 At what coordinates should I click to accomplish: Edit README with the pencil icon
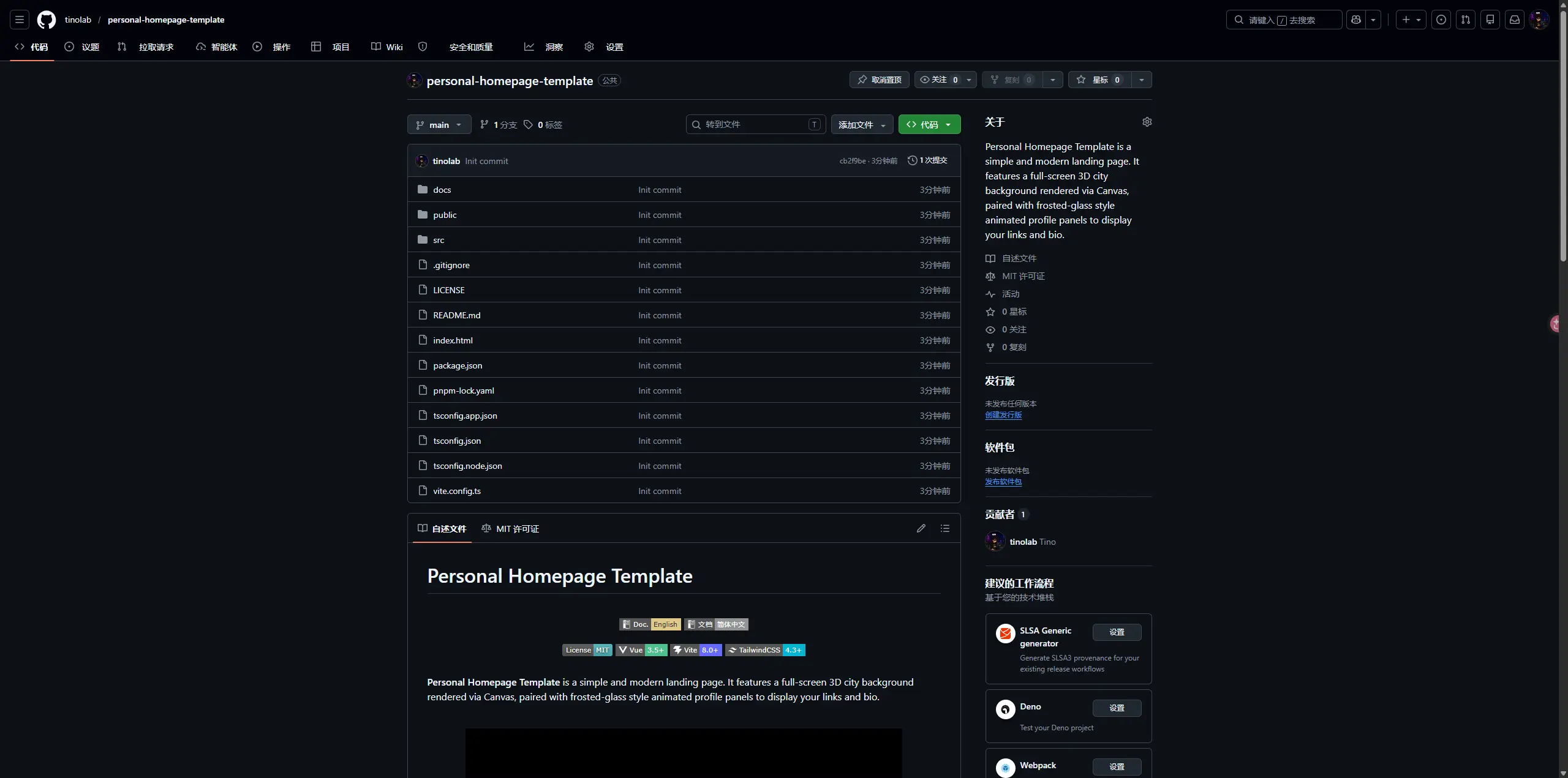921,528
